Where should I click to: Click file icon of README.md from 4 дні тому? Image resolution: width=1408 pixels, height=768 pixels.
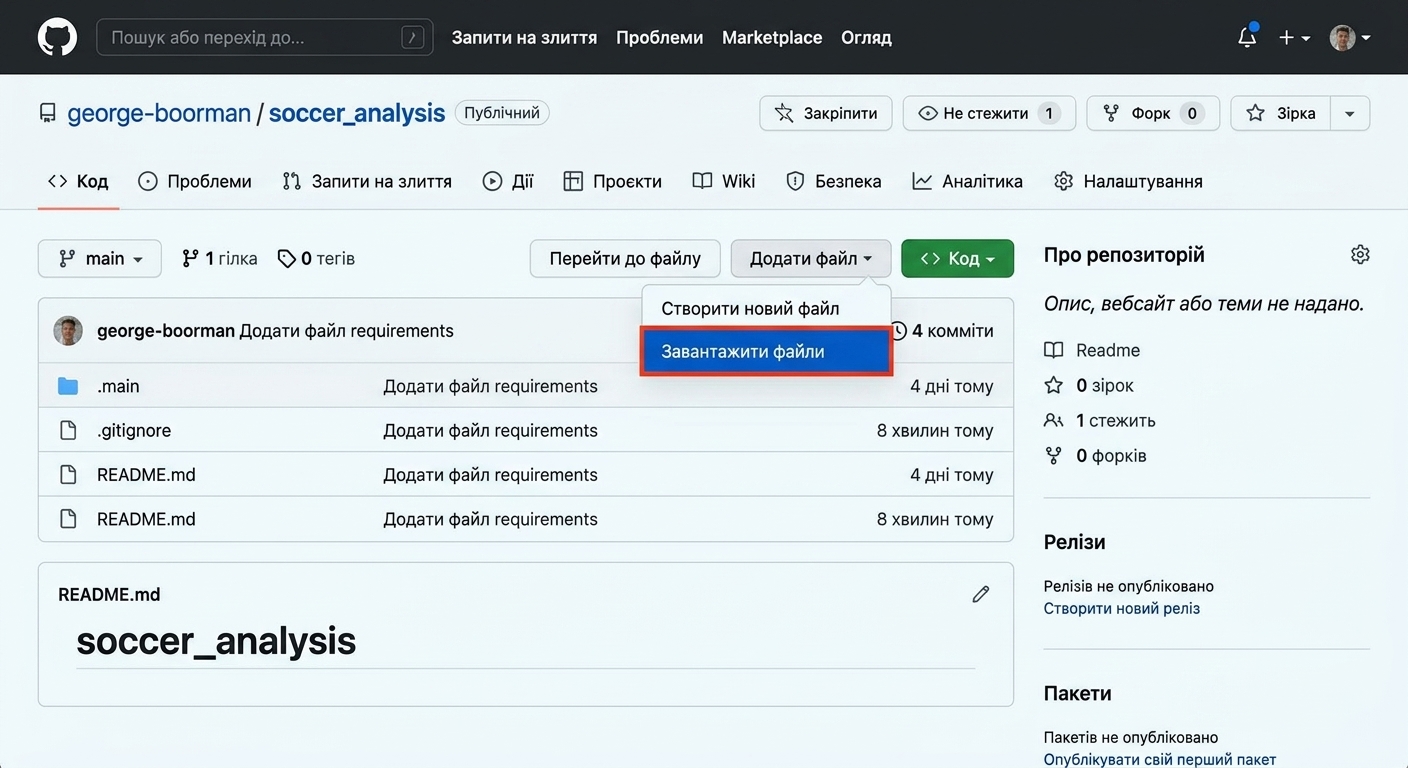point(68,474)
